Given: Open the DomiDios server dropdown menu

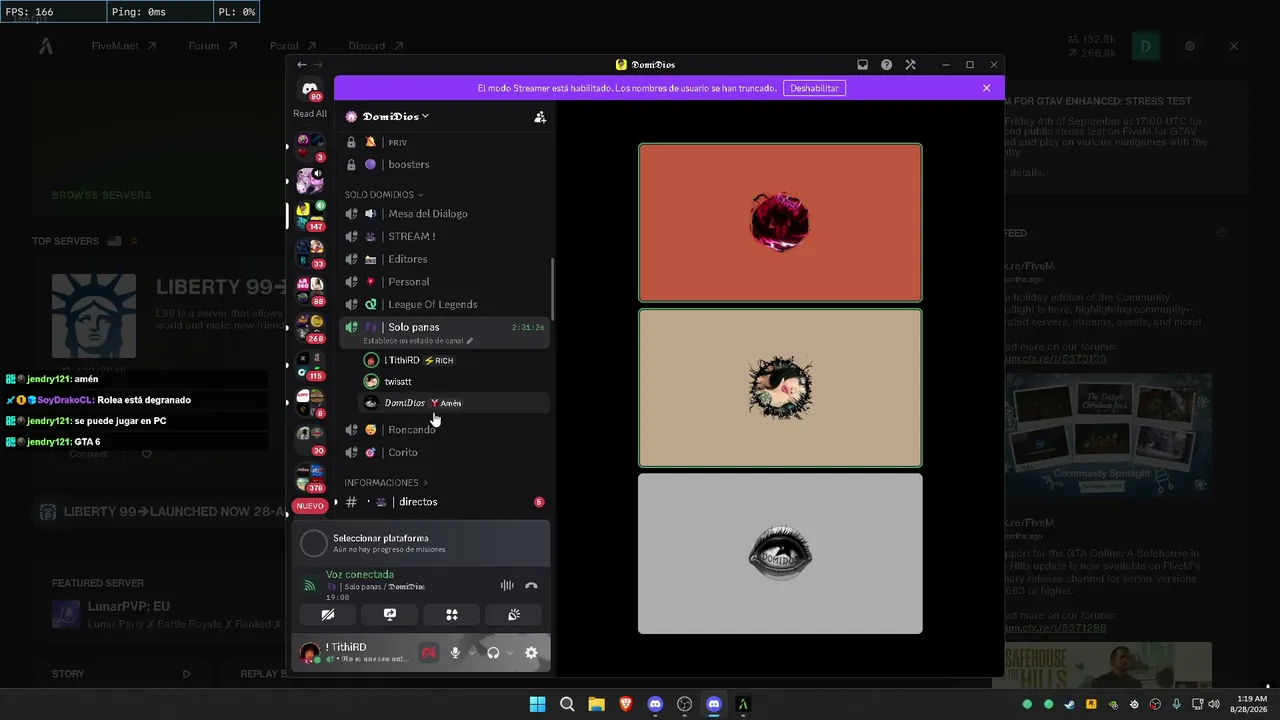Looking at the screenshot, I should pos(396,117).
